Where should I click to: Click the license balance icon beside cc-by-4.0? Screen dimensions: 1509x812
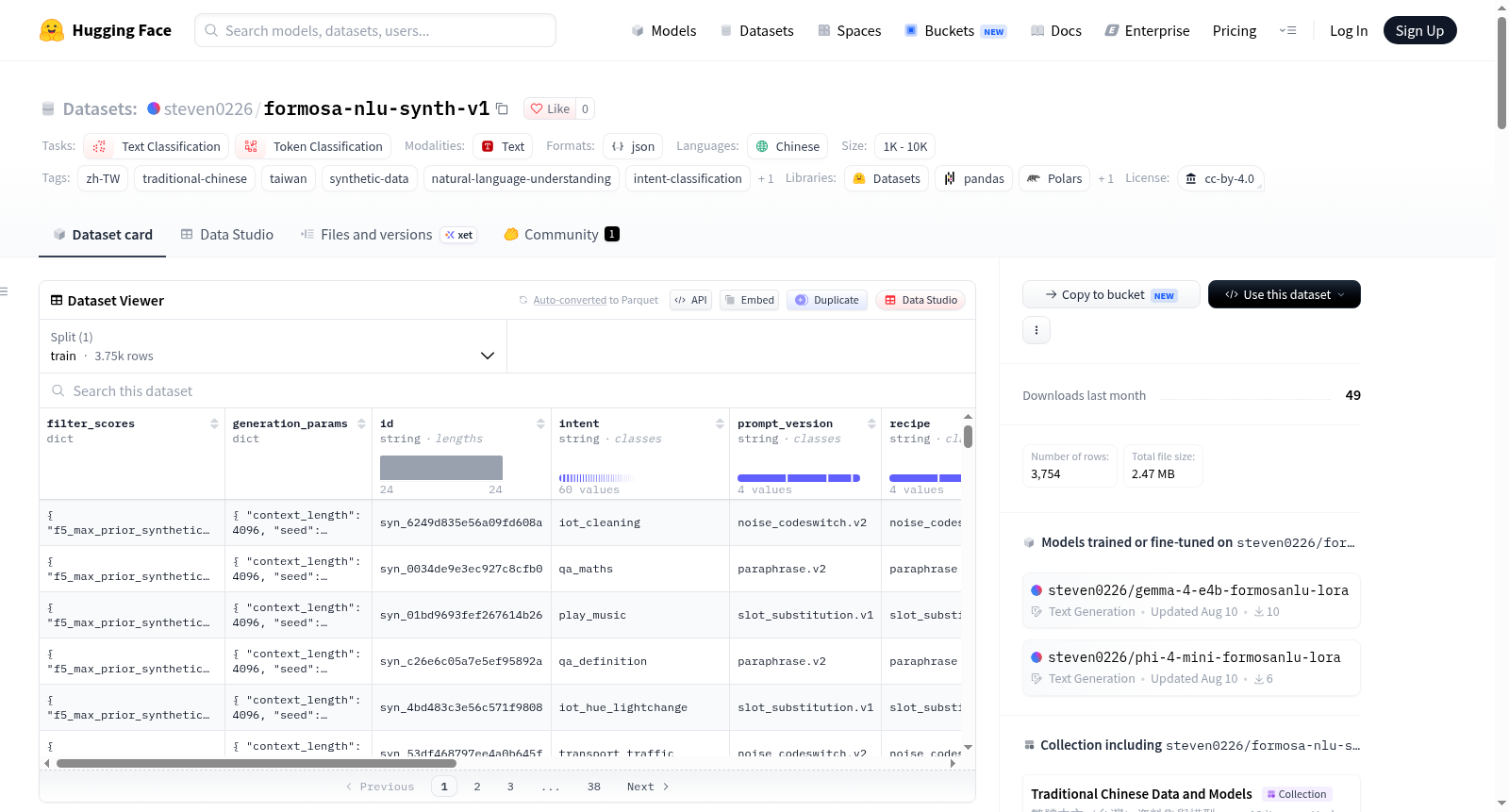pyautogui.click(x=1191, y=178)
